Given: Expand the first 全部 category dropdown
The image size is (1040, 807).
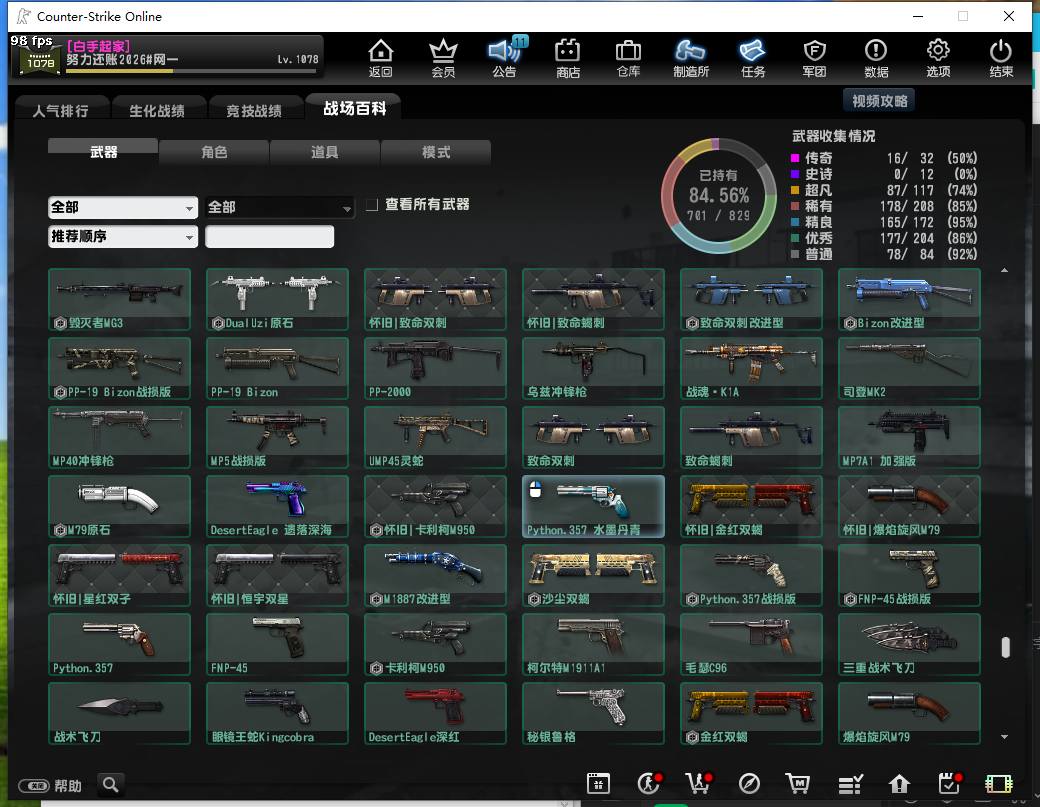Looking at the screenshot, I should [123, 208].
